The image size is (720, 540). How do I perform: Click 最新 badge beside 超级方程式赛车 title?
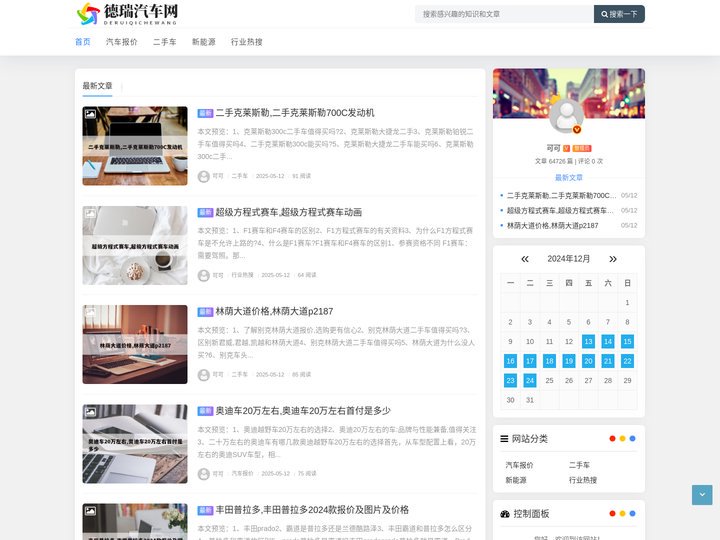(x=205, y=212)
